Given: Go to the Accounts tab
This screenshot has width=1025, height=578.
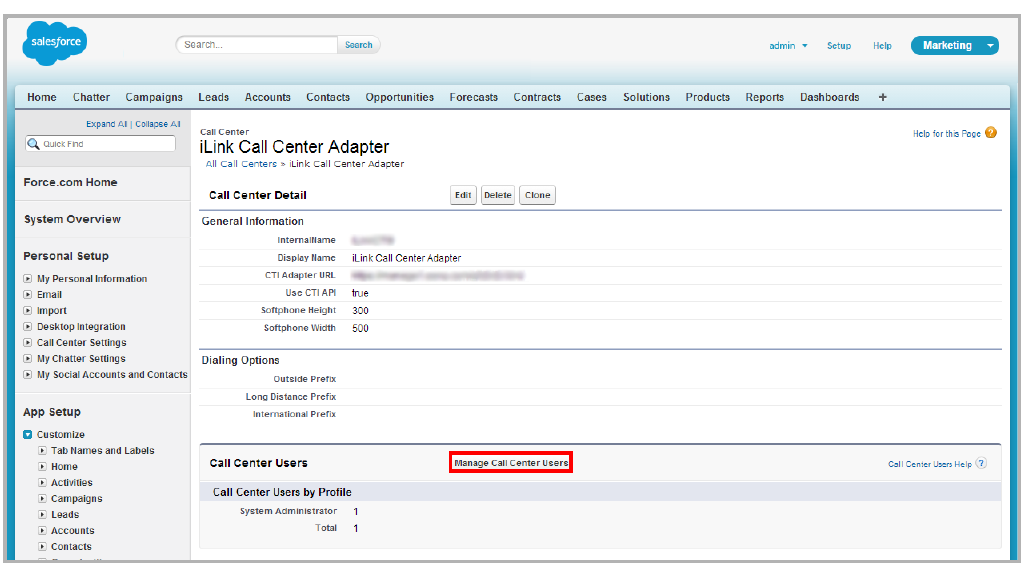Looking at the screenshot, I should pos(267,97).
